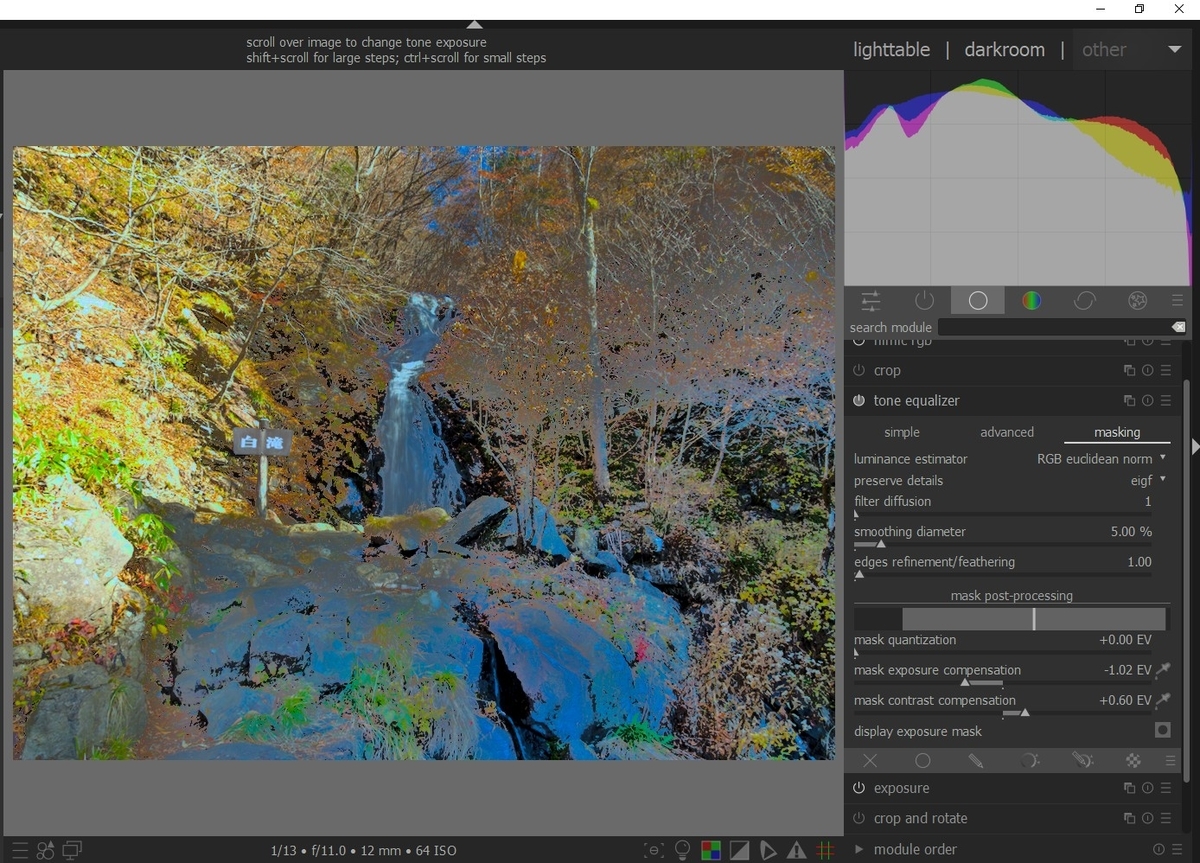This screenshot has height=863, width=1200.
Task: Clear the search module text box
Action: click(x=1178, y=327)
